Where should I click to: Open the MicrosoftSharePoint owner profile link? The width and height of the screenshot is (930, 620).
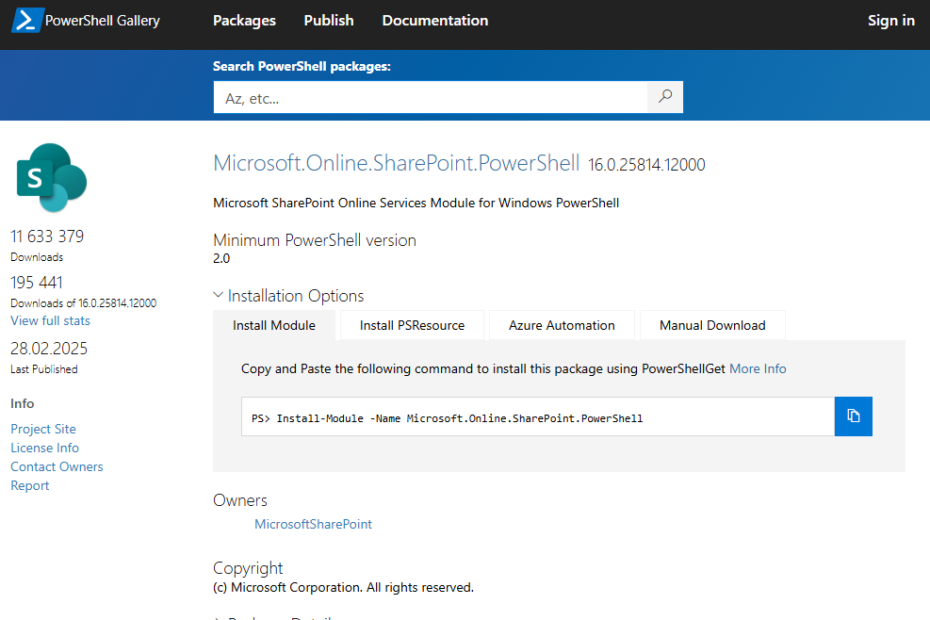(x=313, y=524)
